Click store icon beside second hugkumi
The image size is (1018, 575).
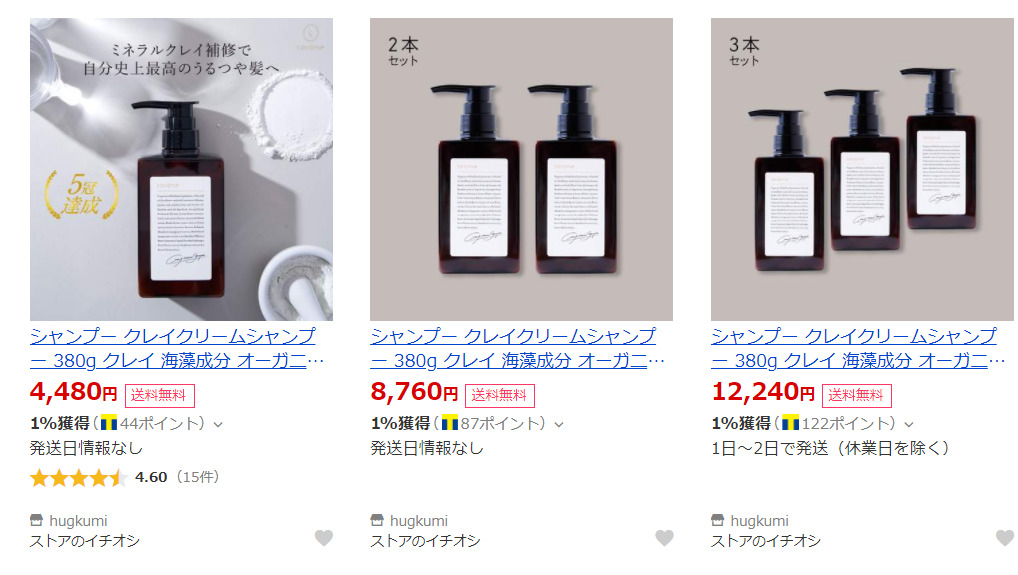tap(377, 520)
